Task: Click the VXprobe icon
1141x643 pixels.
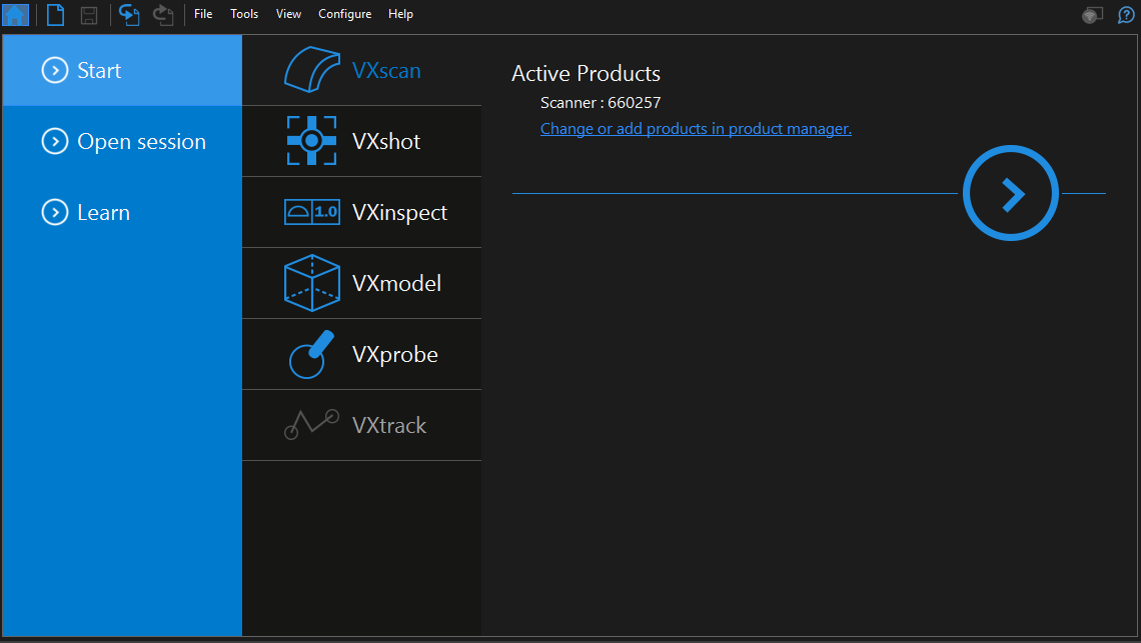Action: (x=311, y=354)
